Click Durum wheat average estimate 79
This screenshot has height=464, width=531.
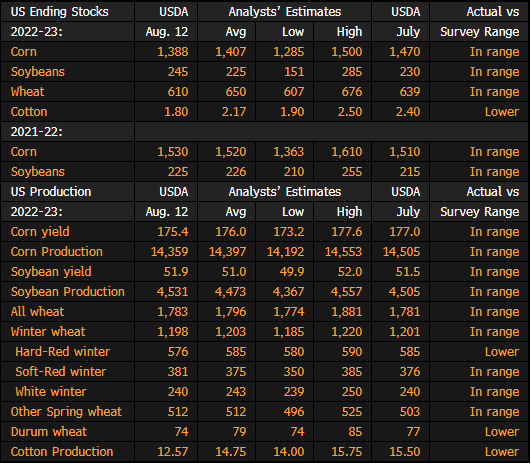239,431
